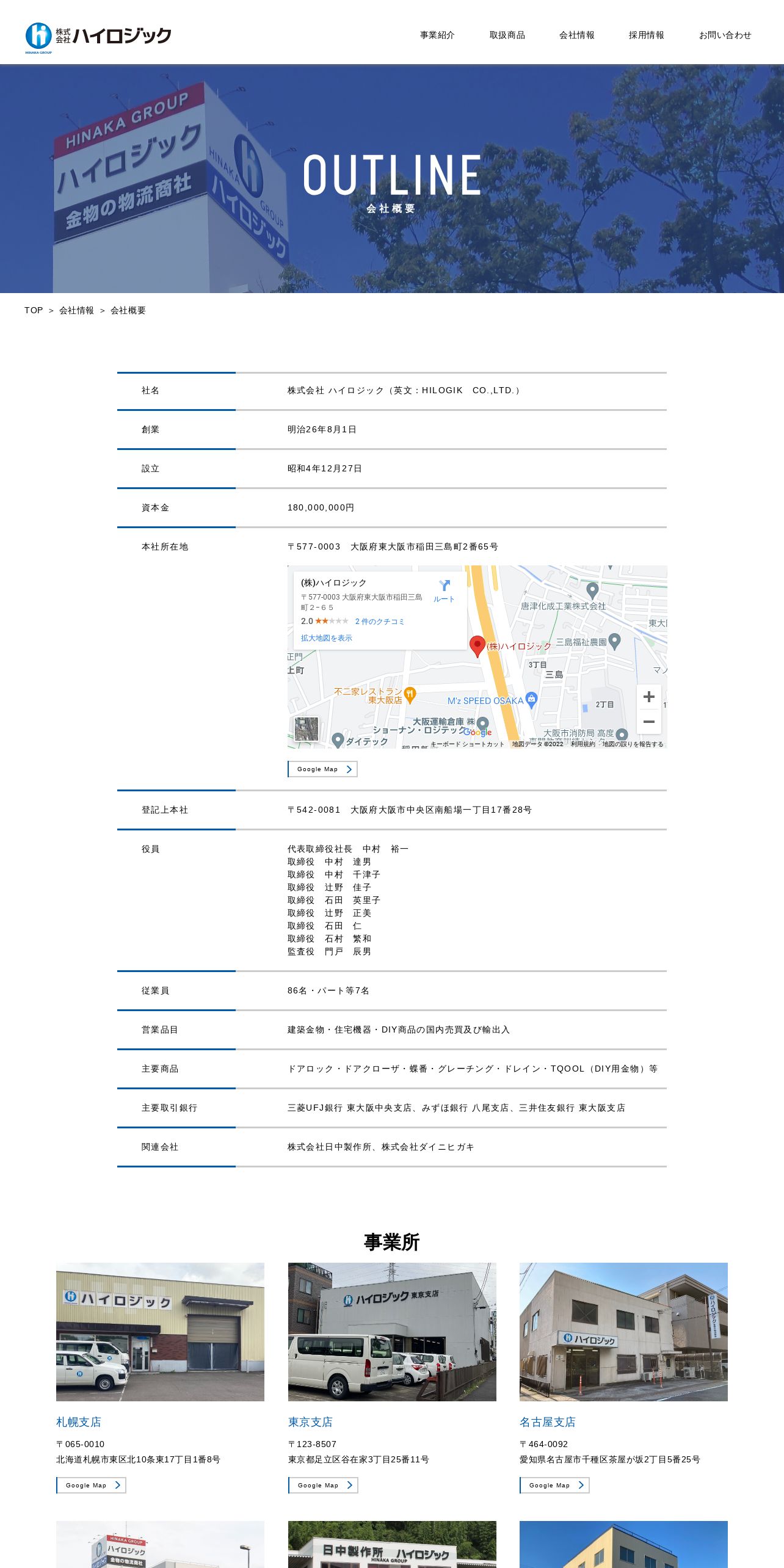Click the 明治26年8月1日 founding date

coord(322,429)
